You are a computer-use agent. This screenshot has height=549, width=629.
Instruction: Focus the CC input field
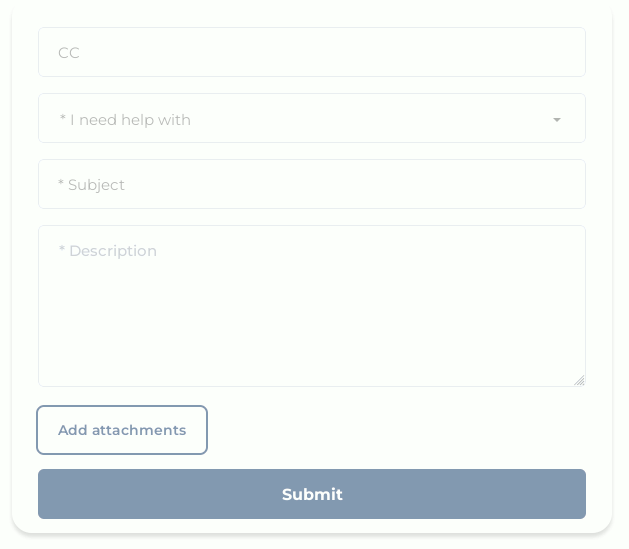(311, 52)
